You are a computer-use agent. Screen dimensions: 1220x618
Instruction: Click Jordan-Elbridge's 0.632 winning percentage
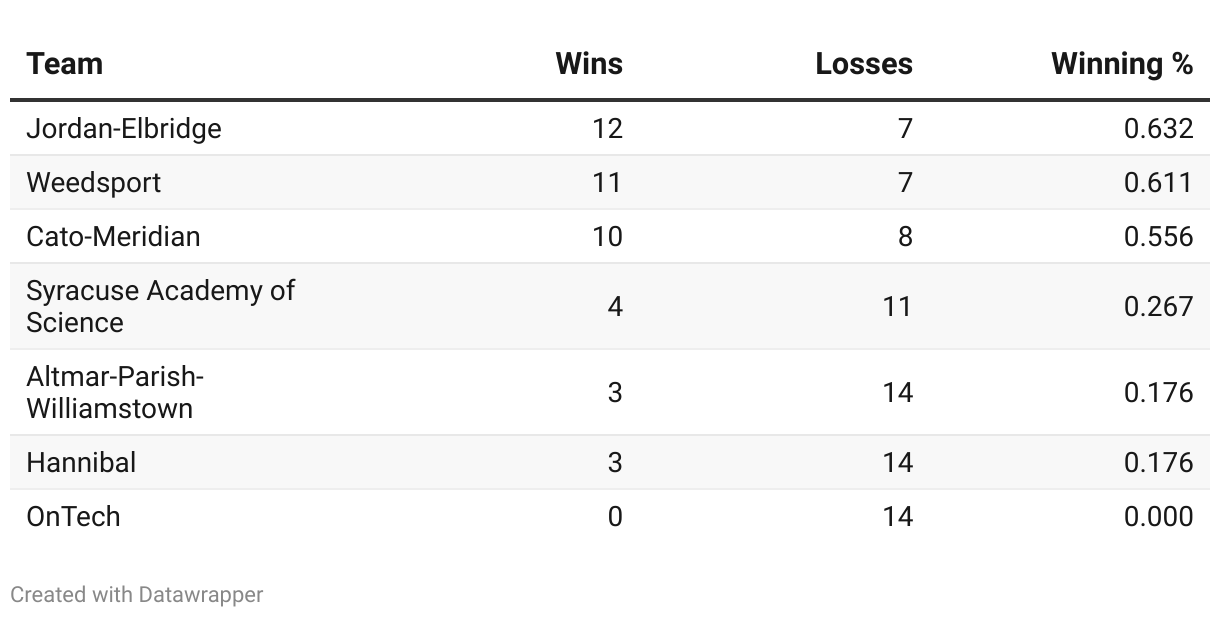pos(1158,129)
